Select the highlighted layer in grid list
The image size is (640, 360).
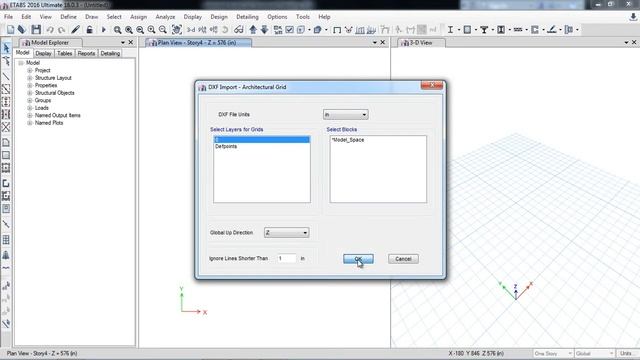point(262,140)
